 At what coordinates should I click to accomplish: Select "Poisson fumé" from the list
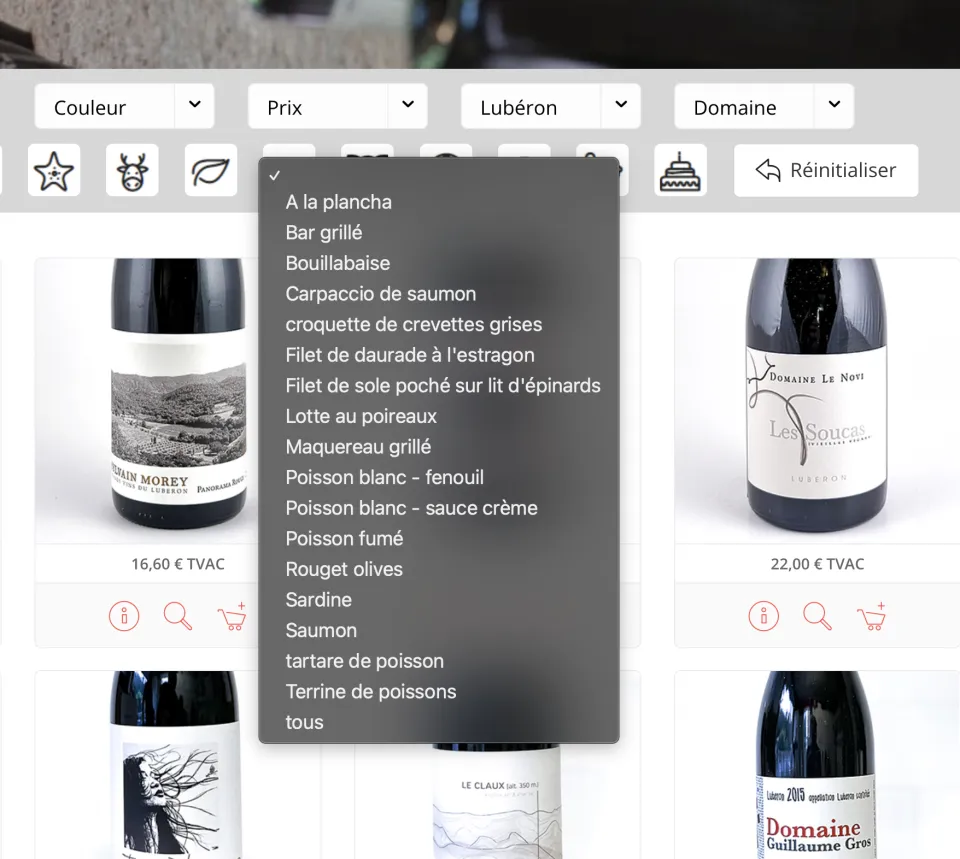439,539
